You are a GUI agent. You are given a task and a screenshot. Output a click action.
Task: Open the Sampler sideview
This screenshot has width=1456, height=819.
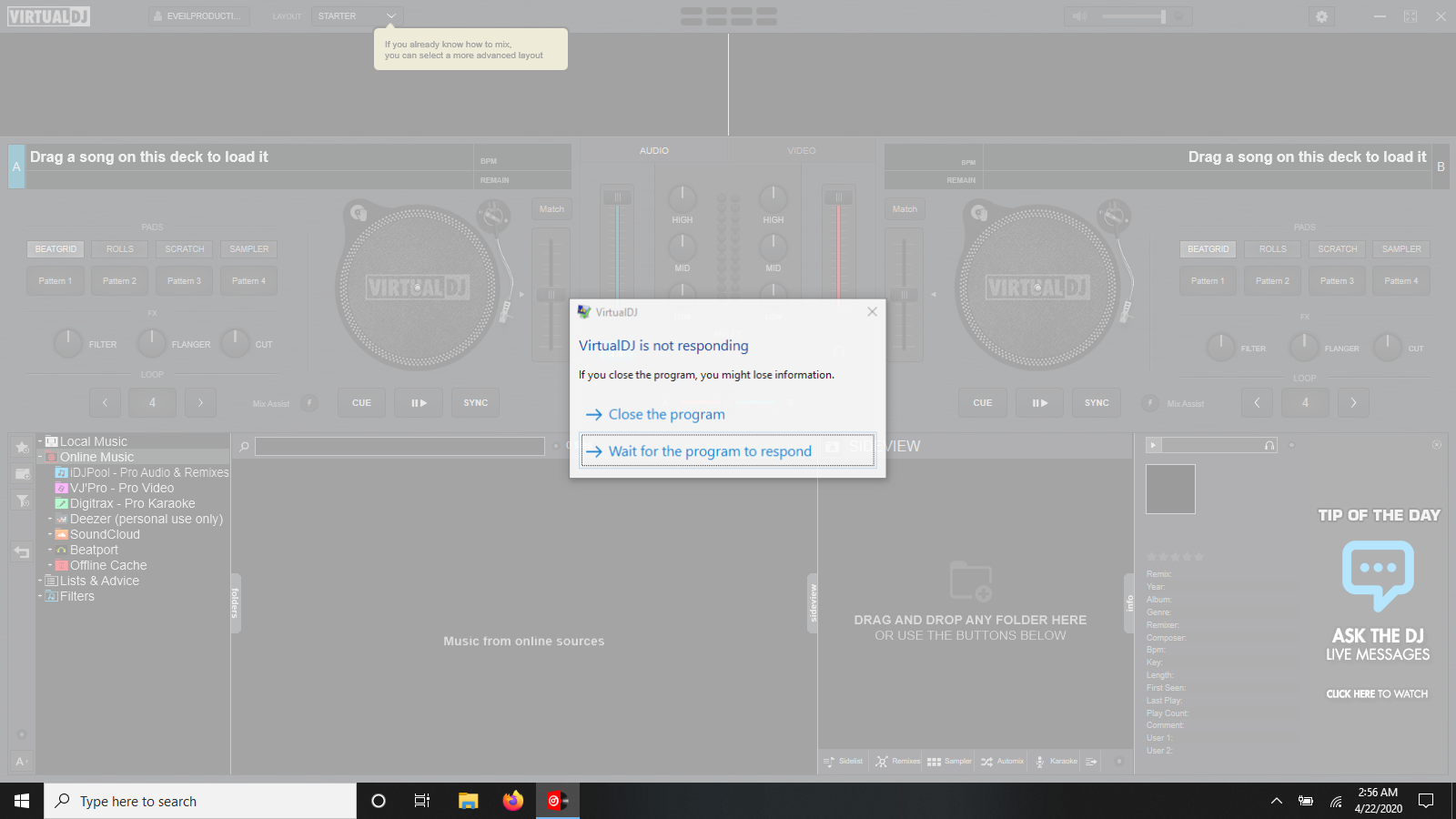click(x=949, y=762)
